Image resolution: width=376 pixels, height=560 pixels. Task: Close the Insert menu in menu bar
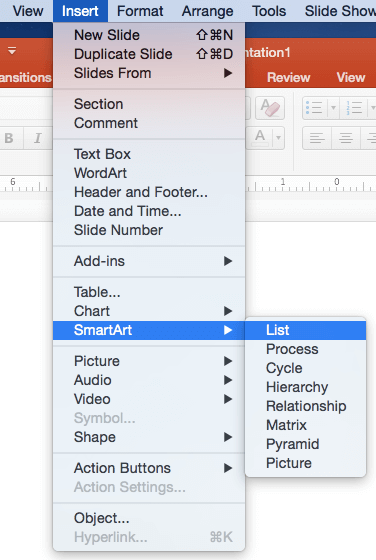(80, 11)
